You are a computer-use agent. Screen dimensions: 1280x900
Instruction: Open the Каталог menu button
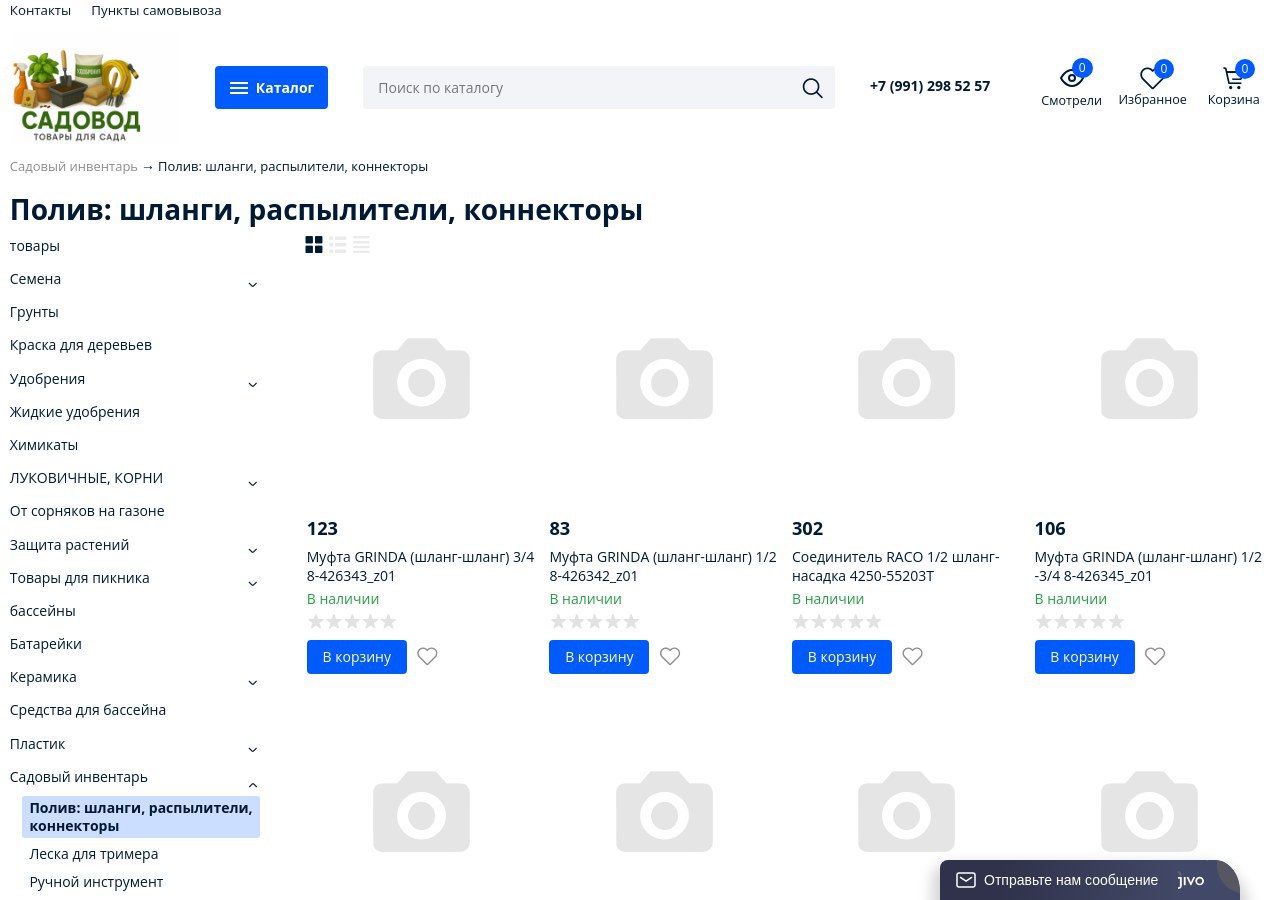271,88
